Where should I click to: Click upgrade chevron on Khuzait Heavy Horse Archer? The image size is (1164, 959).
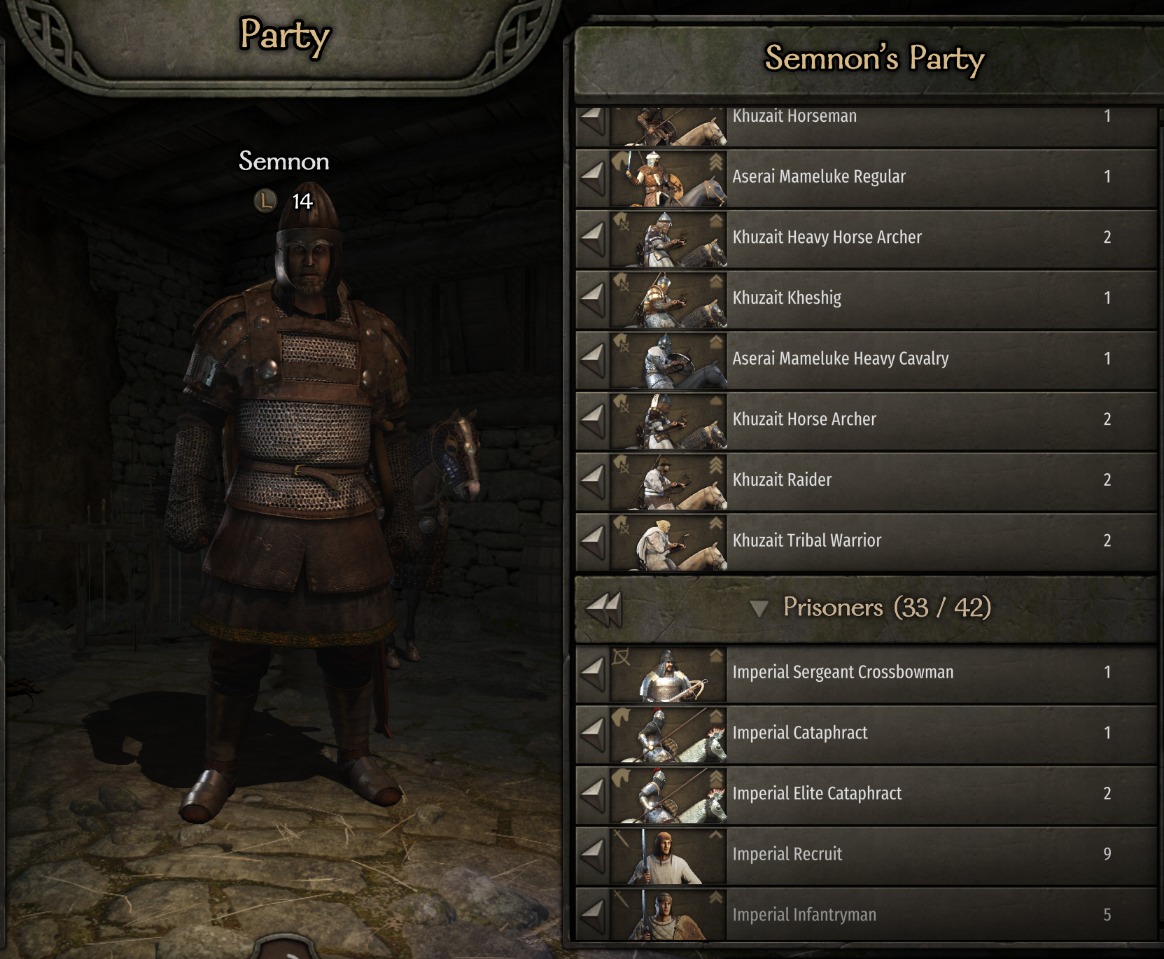click(x=716, y=221)
